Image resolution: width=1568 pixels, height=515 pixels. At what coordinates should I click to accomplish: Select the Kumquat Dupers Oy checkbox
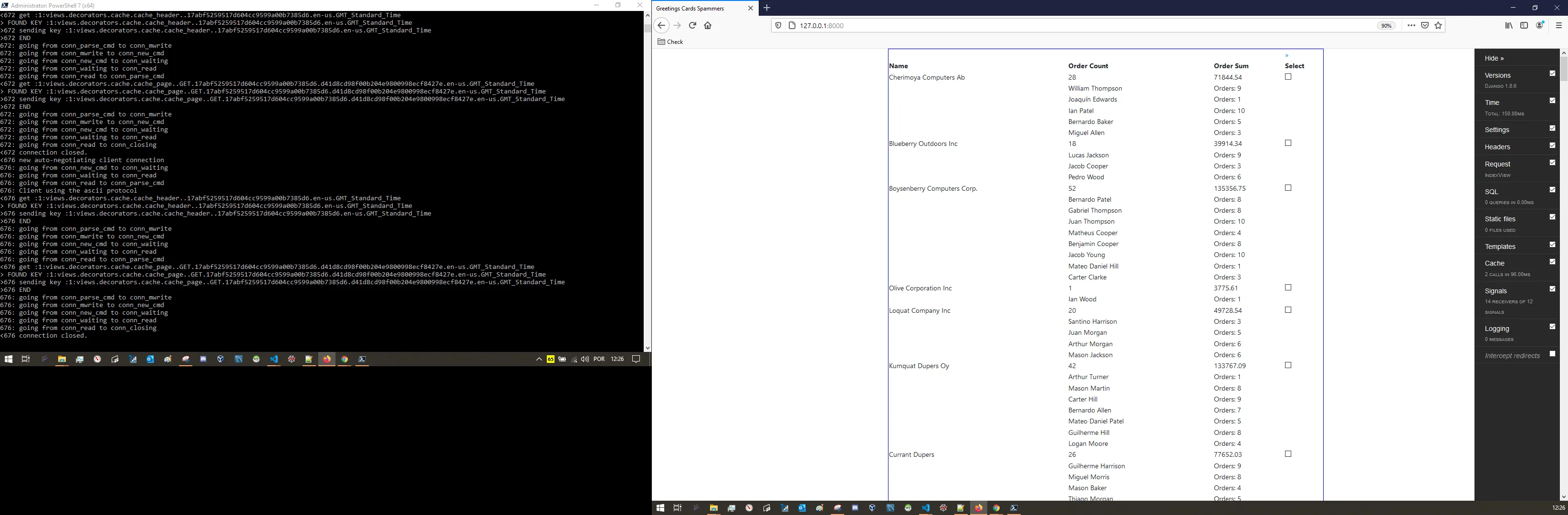pos(1288,365)
